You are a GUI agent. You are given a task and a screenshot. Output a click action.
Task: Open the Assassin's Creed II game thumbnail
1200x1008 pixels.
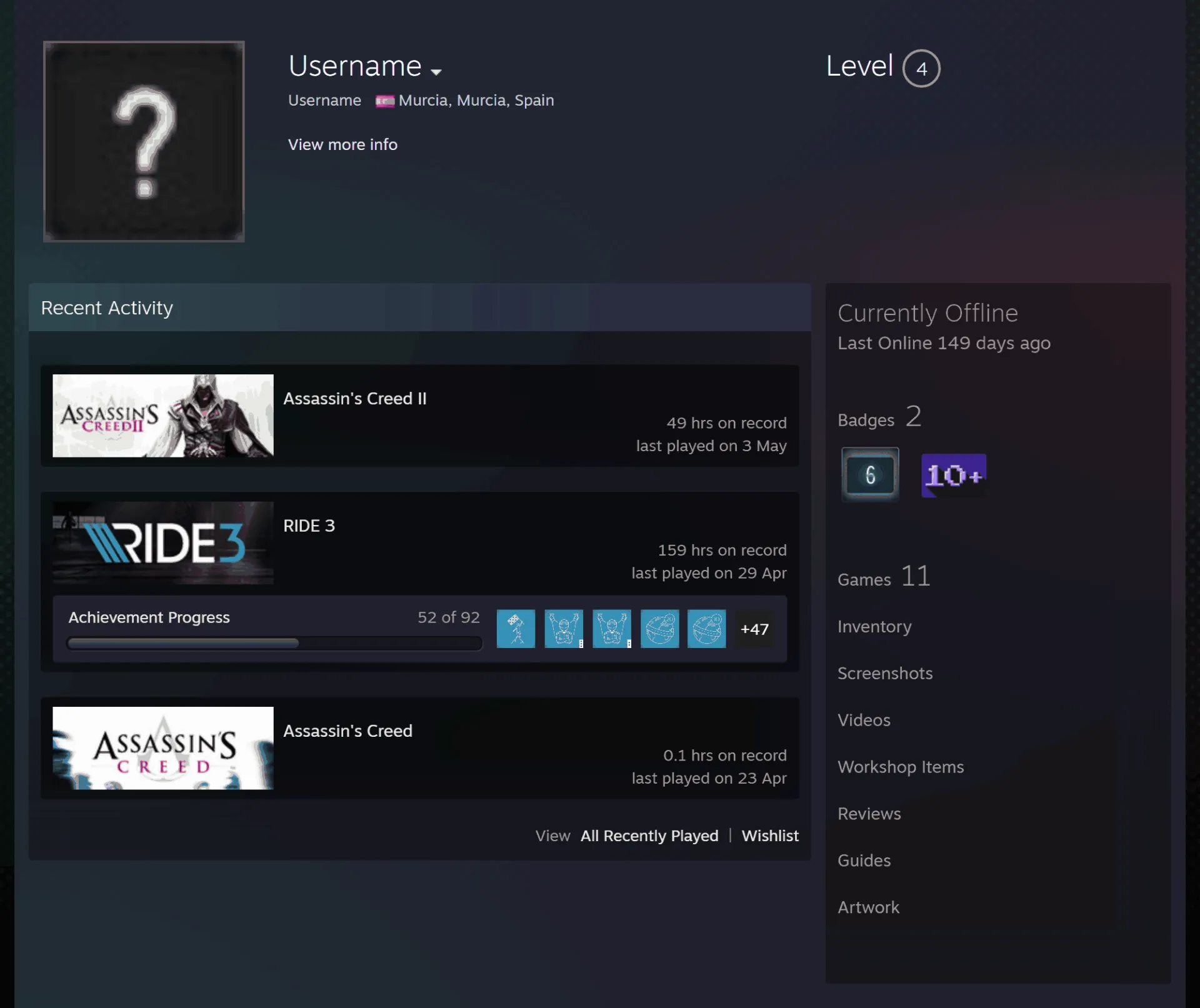[x=163, y=416]
